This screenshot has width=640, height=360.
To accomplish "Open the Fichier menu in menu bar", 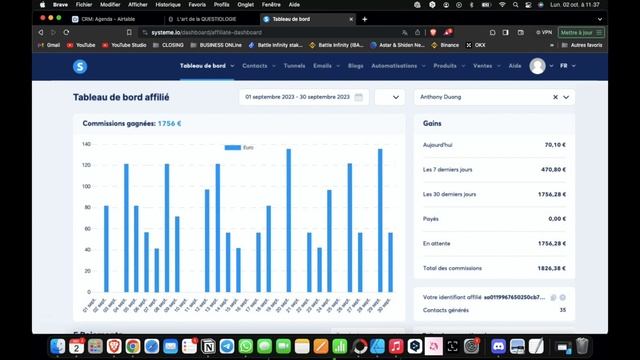I will click(84, 5).
